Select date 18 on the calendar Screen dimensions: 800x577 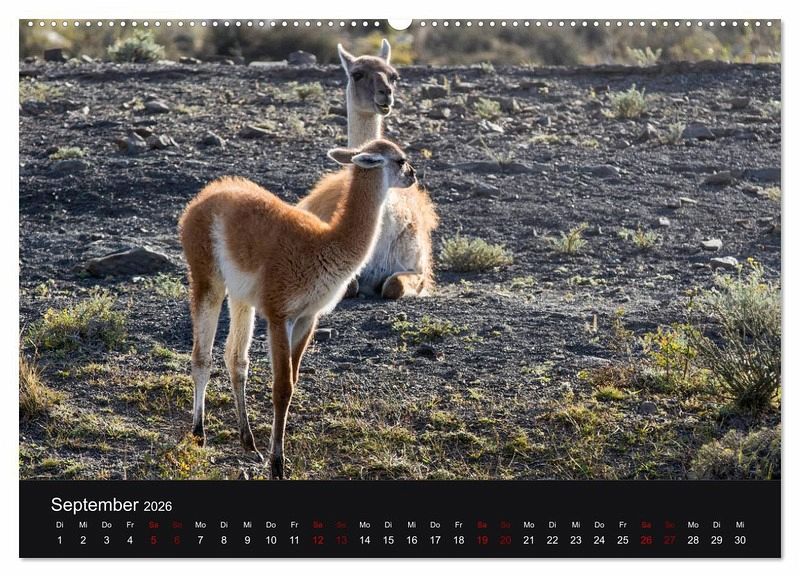(x=458, y=540)
